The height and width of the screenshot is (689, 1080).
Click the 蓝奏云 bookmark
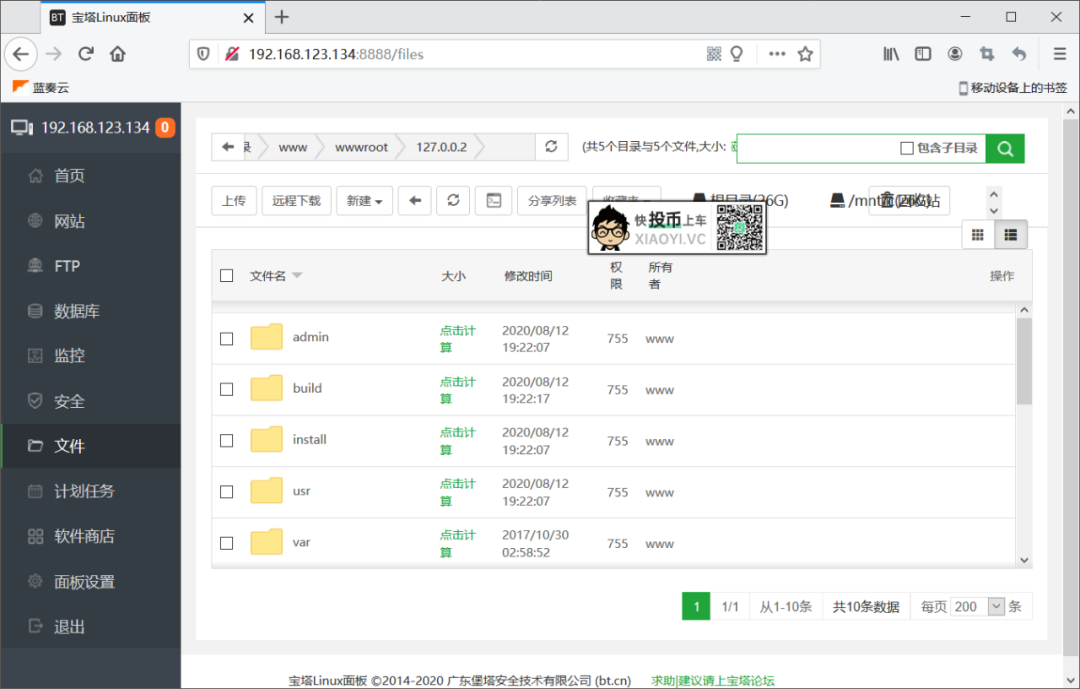coord(41,88)
